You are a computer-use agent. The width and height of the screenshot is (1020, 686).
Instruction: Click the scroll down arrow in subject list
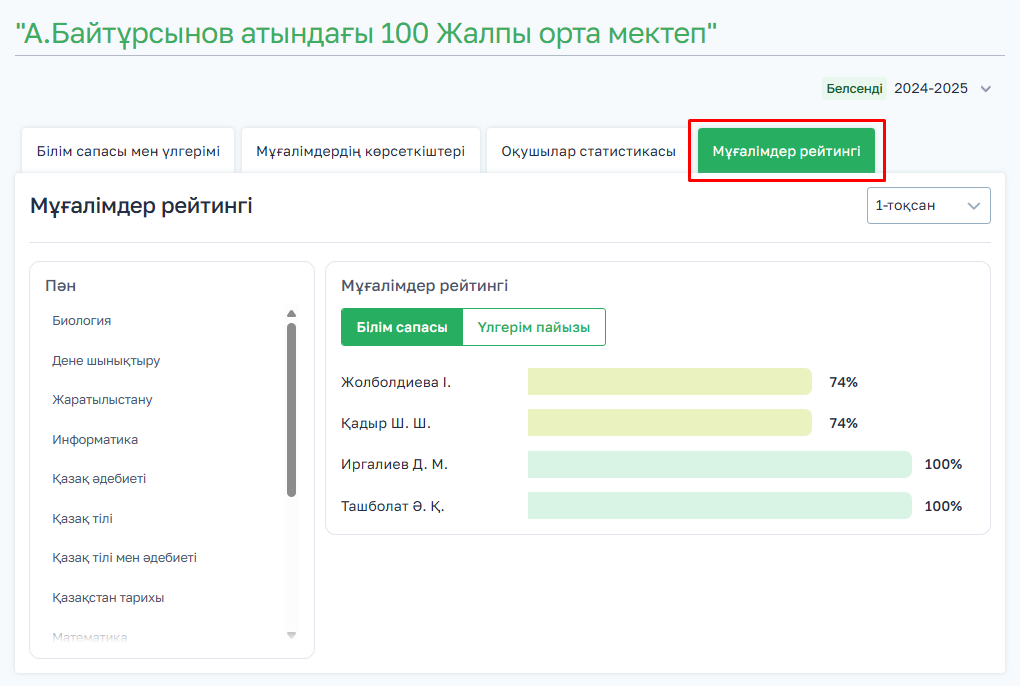point(291,635)
